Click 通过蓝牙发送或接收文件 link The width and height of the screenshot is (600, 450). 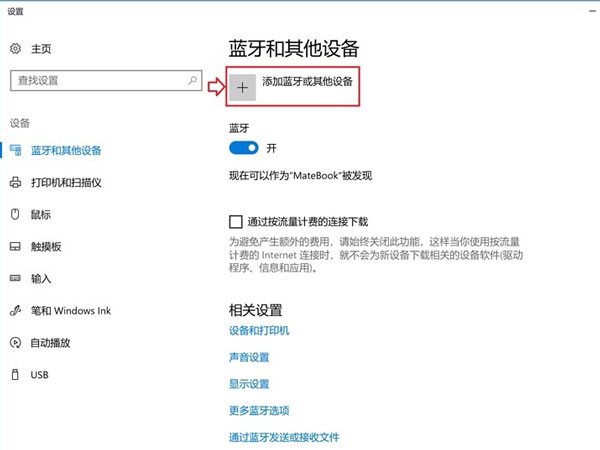(x=284, y=437)
